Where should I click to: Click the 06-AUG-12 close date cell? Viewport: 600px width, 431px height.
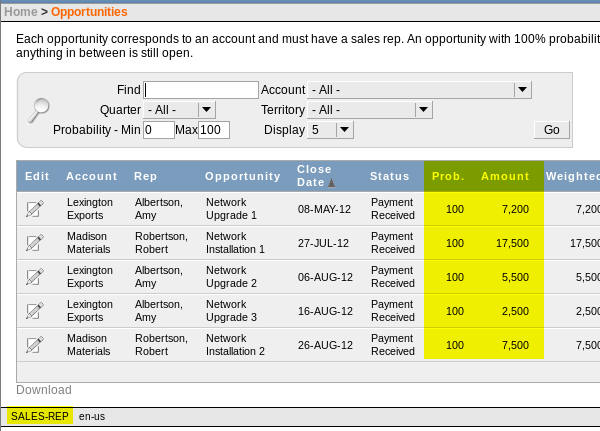click(325, 277)
